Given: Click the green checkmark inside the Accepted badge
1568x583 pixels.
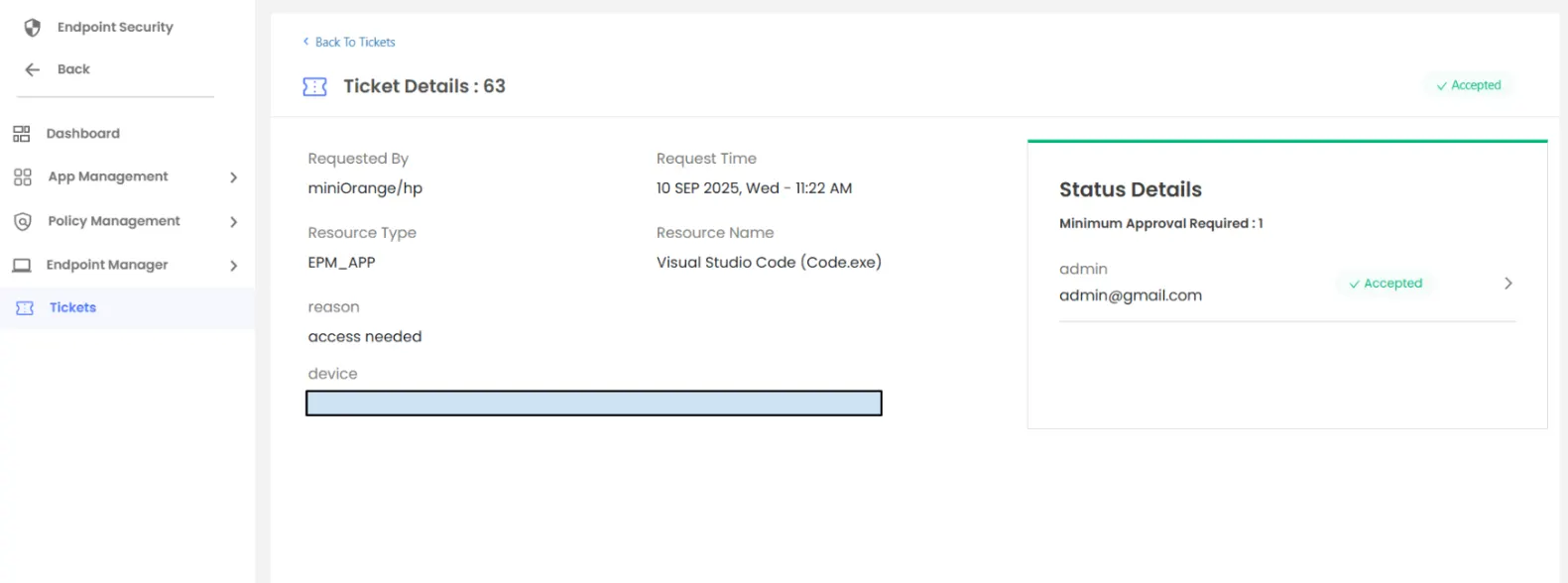Looking at the screenshot, I should point(1353,284).
